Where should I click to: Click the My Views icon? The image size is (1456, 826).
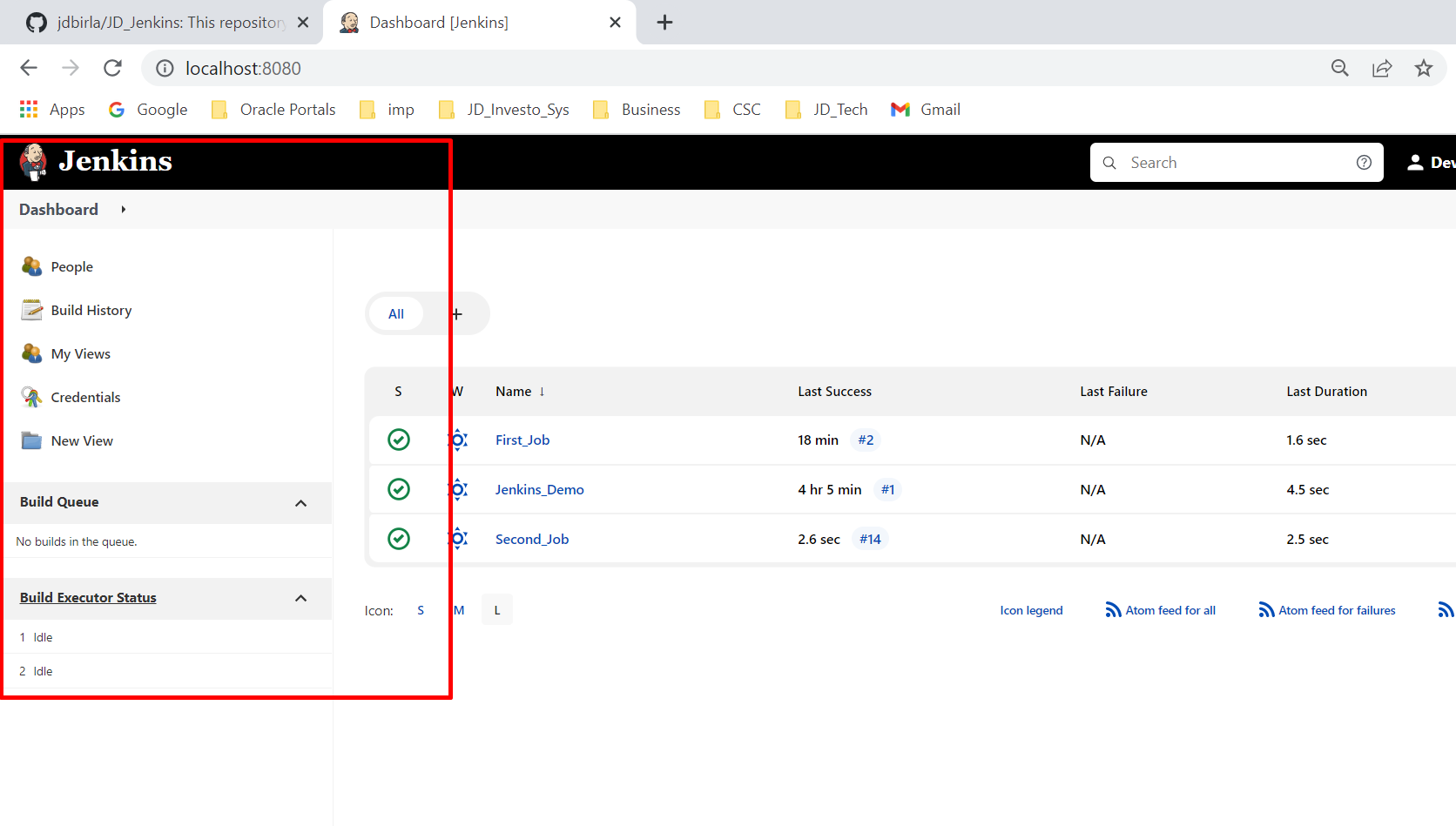tap(32, 353)
